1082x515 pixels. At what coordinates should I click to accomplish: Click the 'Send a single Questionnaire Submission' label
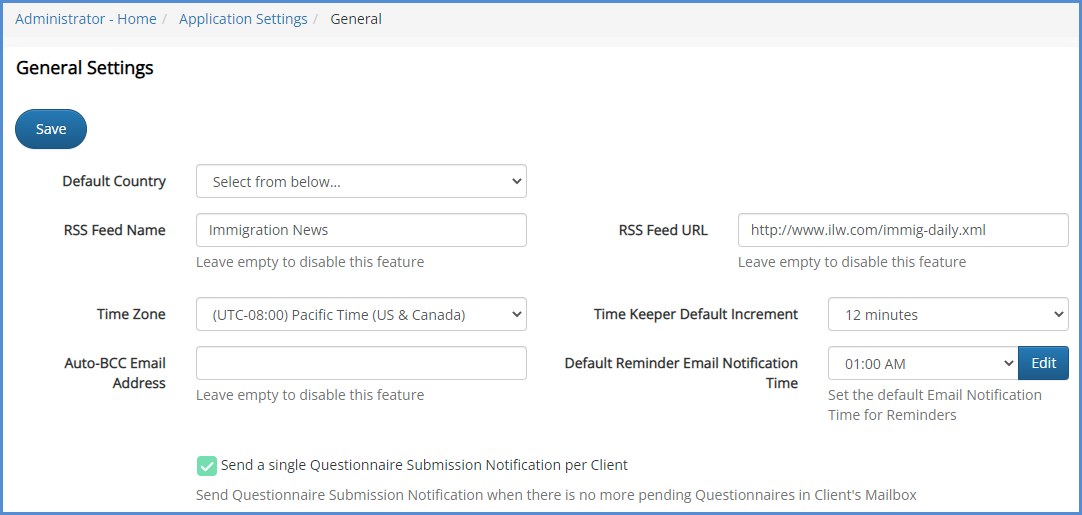click(424, 465)
